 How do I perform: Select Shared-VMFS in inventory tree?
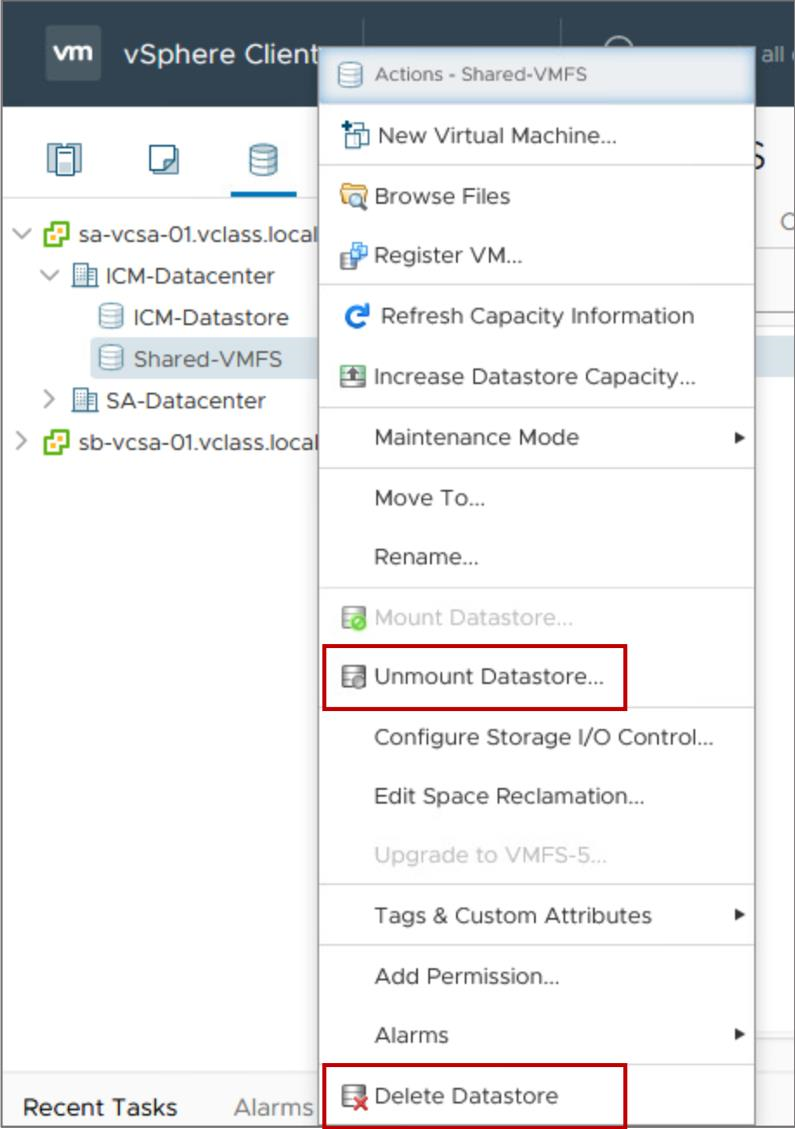click(207, 359)
